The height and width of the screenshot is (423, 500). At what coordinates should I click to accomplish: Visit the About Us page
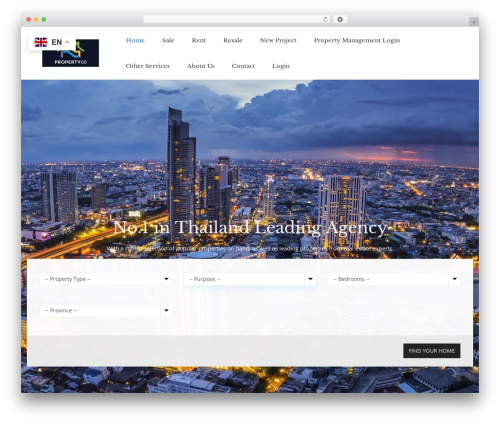[x=200, y=66]
